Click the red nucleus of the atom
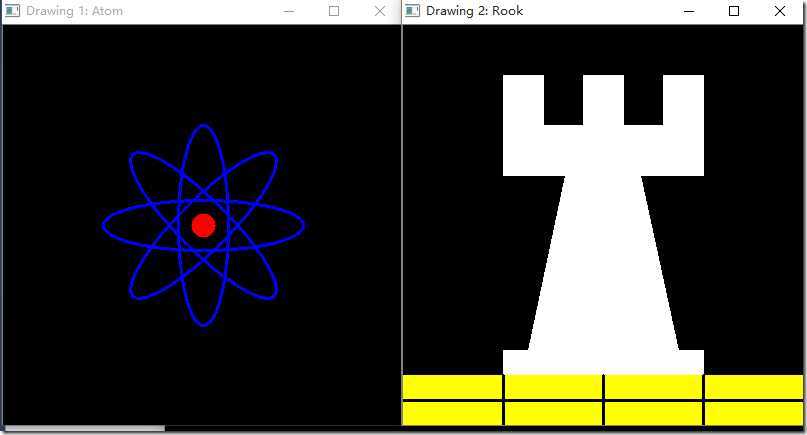 tap(203, 225)
